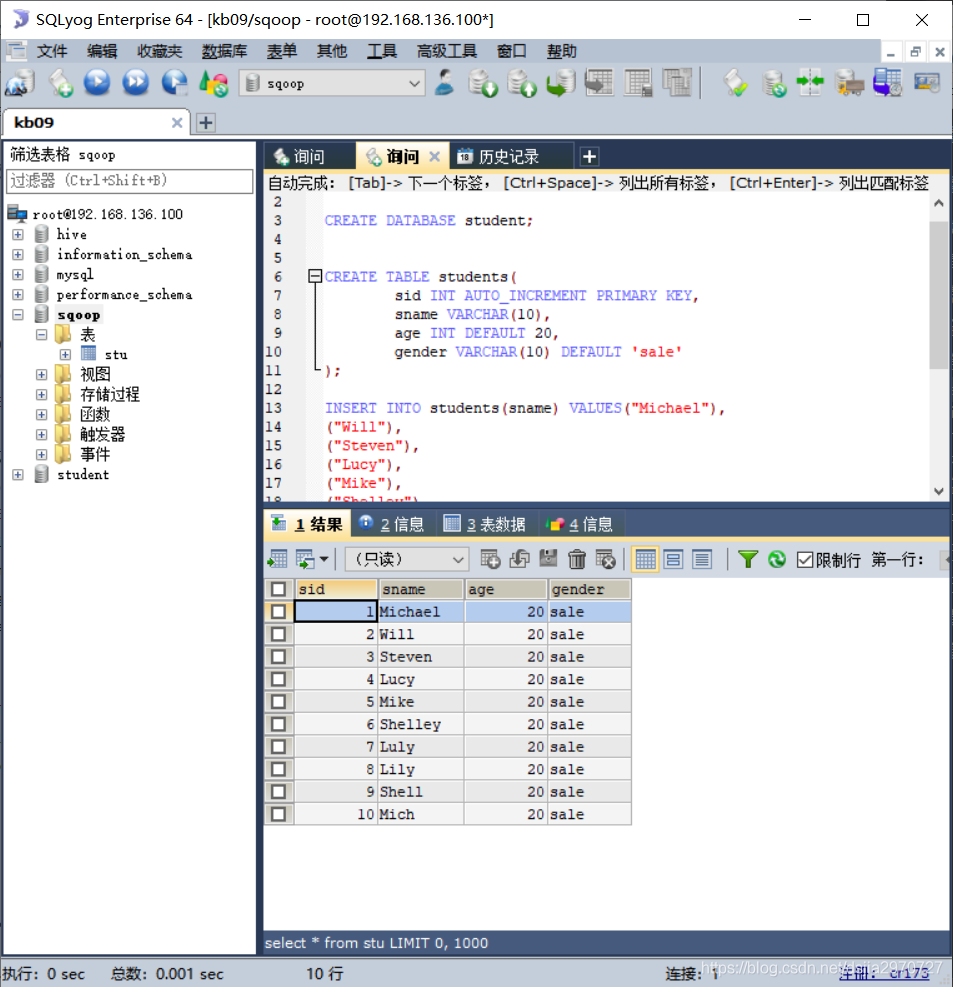Click the execute and edit resultset icon
Screen dimensions: 953x987
coord(174,83)
